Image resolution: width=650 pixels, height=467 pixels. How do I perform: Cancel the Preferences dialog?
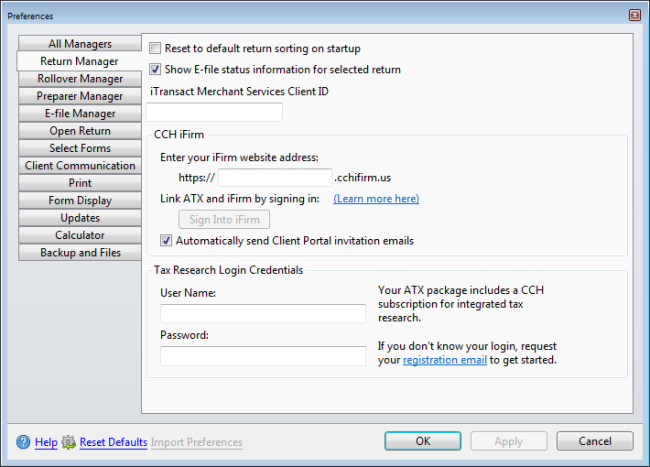(x=595, y=441)
